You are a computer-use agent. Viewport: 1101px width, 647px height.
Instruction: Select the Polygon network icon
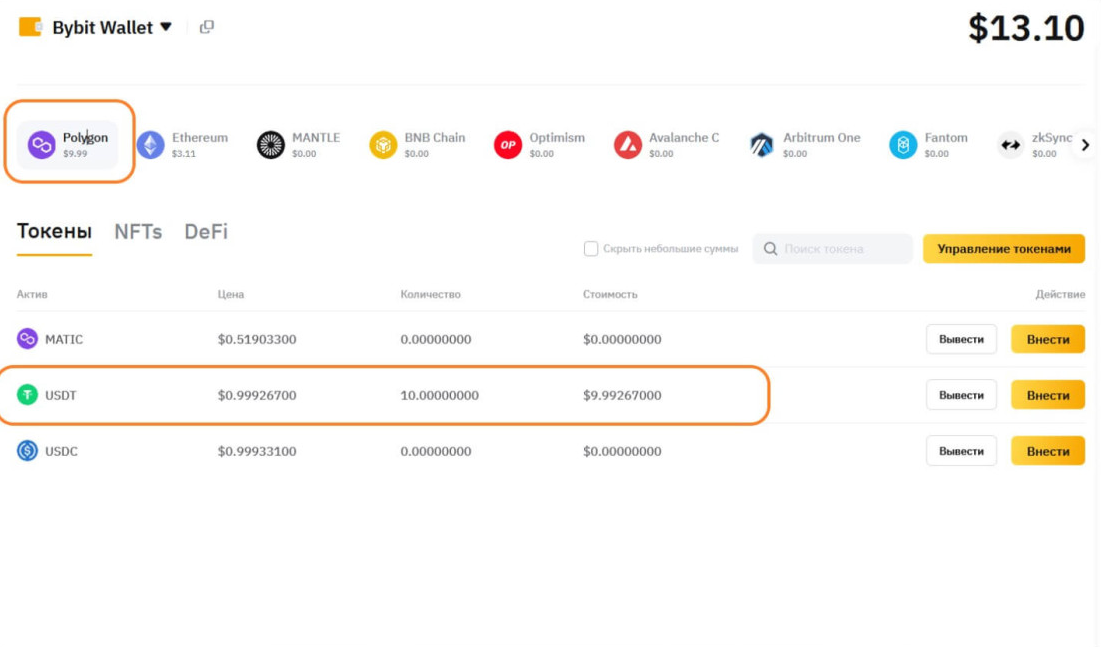(x=42, y=144)
